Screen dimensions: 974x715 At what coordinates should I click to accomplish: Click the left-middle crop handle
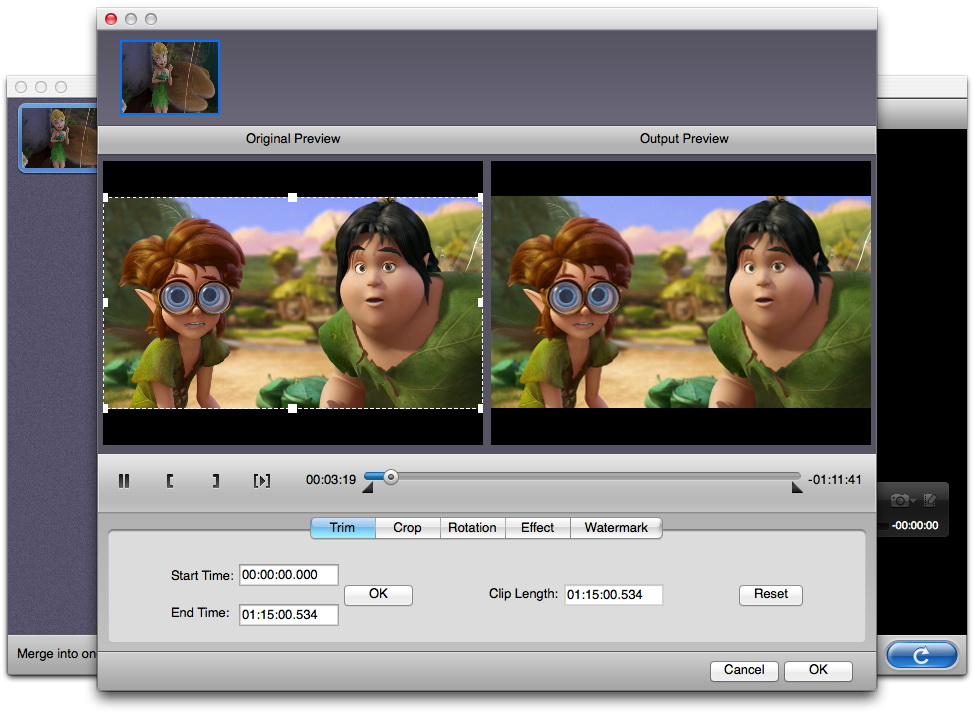point(106,303)
